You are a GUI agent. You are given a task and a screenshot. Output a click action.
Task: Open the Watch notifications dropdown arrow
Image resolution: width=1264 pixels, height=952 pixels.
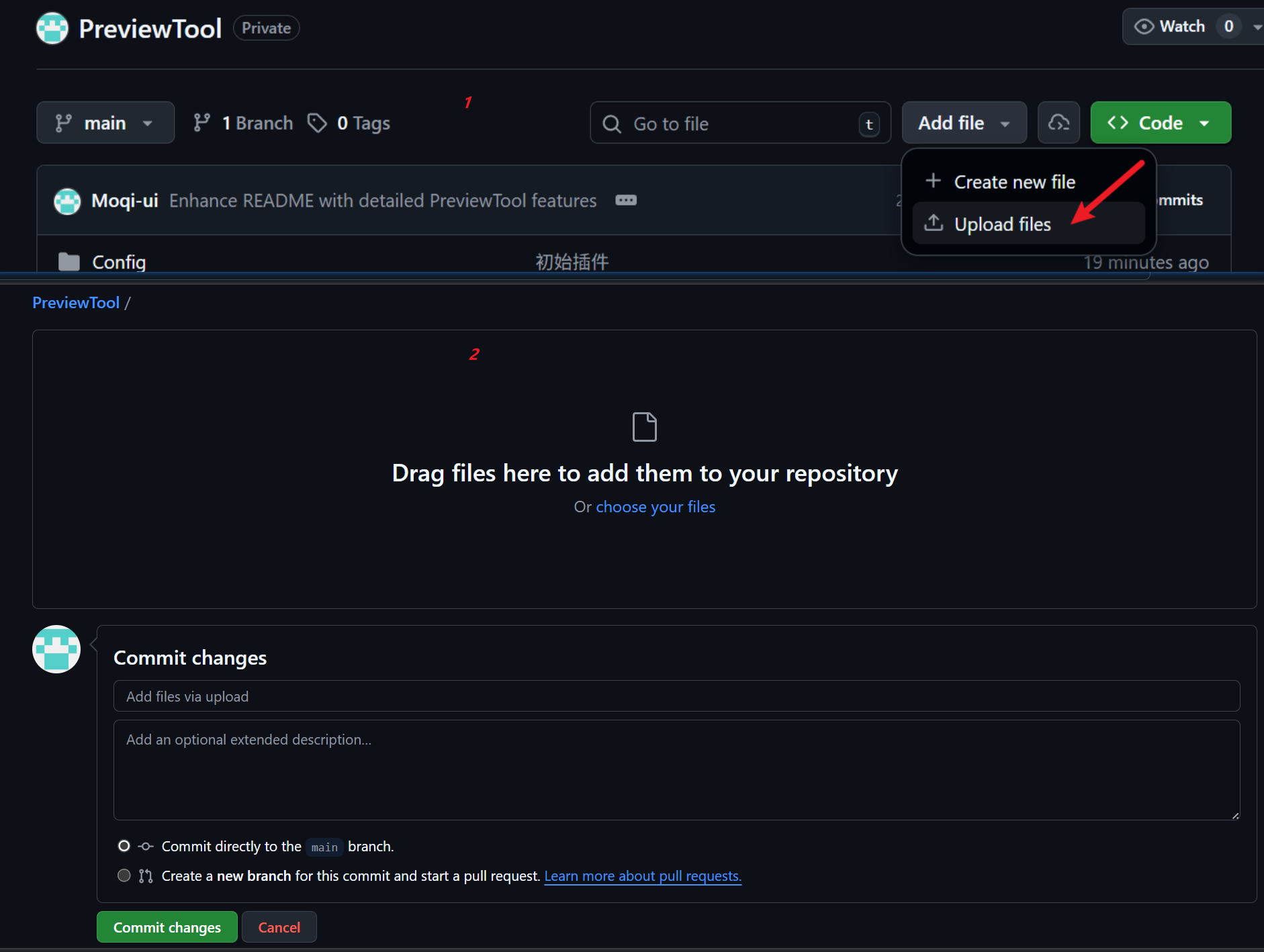click(1257, 27)
